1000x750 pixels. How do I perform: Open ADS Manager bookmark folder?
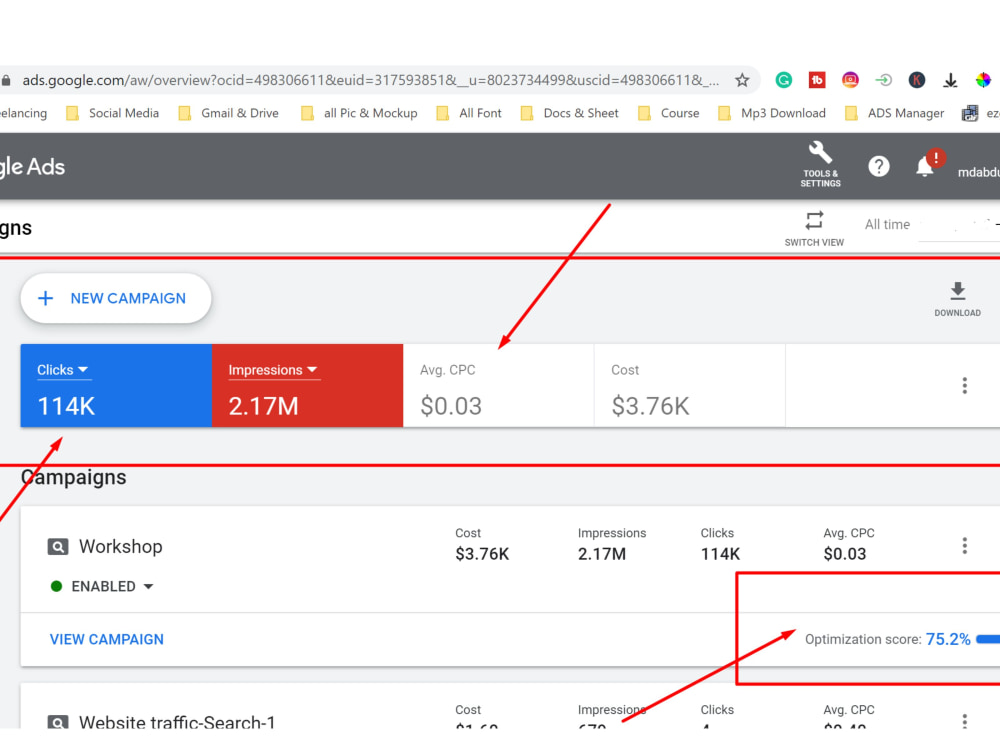(895, 113)
